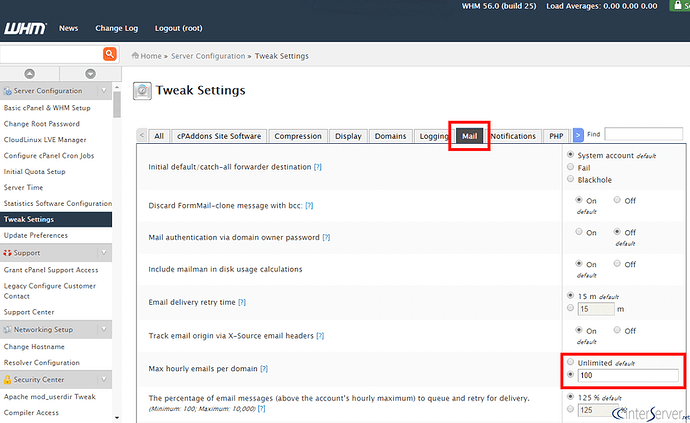
Task: Click Change Log in the top bar
Action: [117, 28]
